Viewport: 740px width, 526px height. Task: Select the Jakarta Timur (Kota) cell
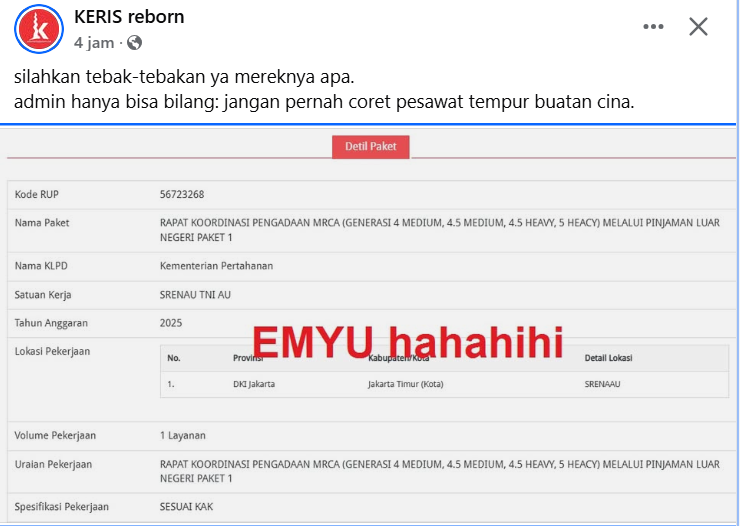click(x=407, y=384)
